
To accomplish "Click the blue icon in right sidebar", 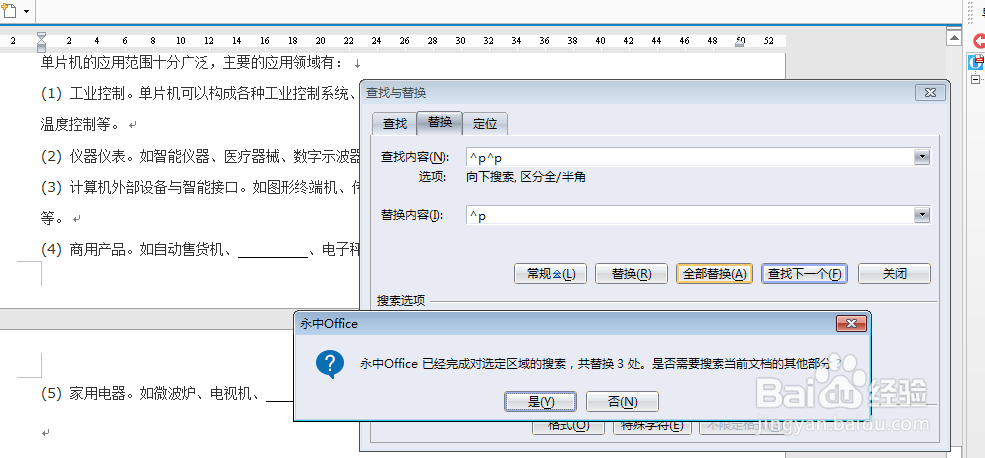I will tap(976, 62).
